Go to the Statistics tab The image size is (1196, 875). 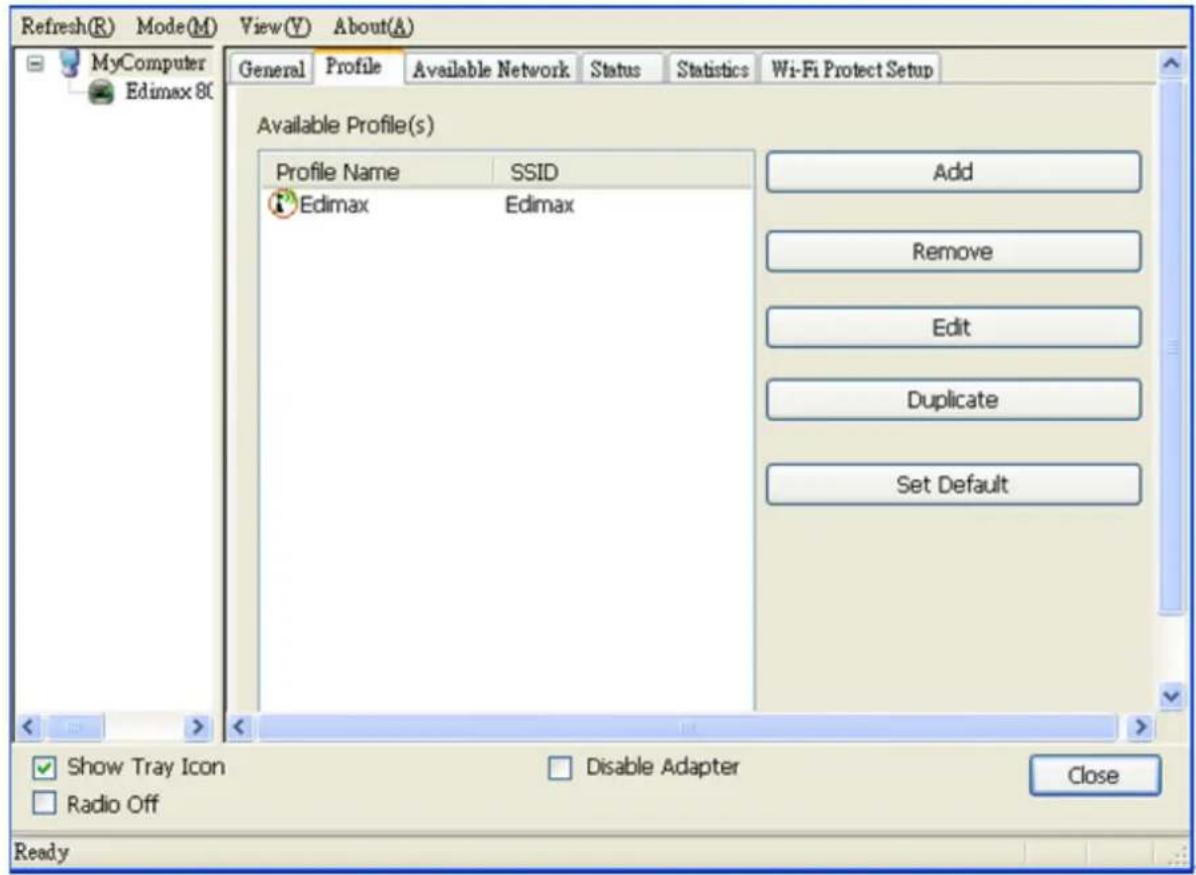click(712, 69)
